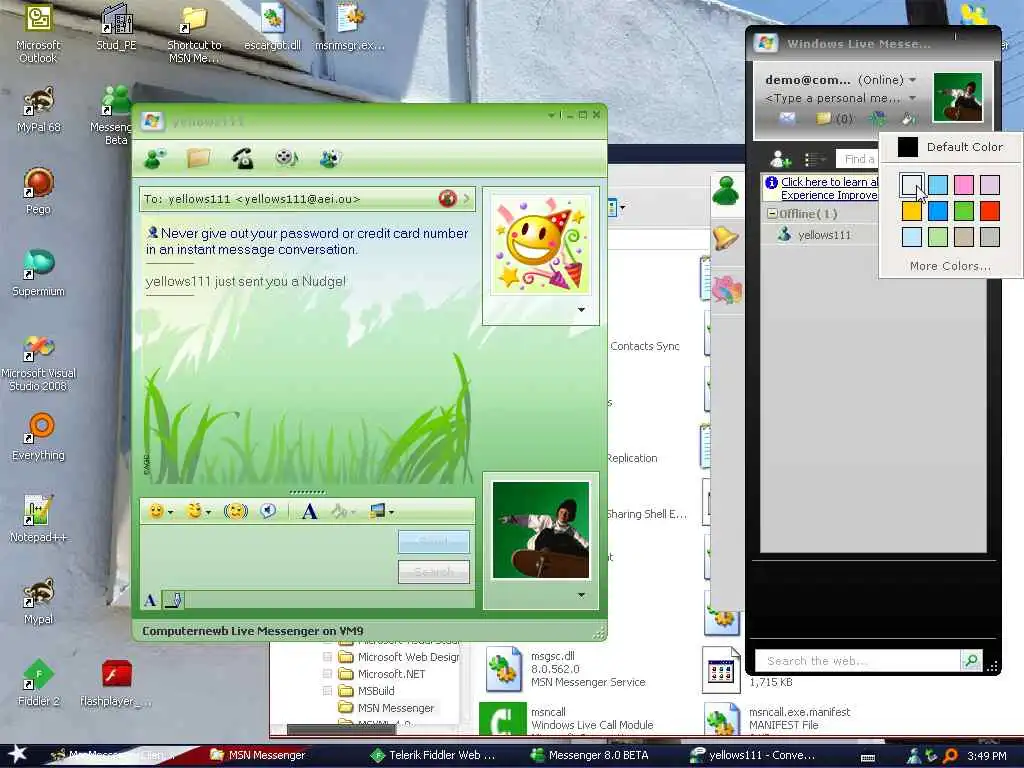Open the Everything desktop shortcut

click(38, 436)
